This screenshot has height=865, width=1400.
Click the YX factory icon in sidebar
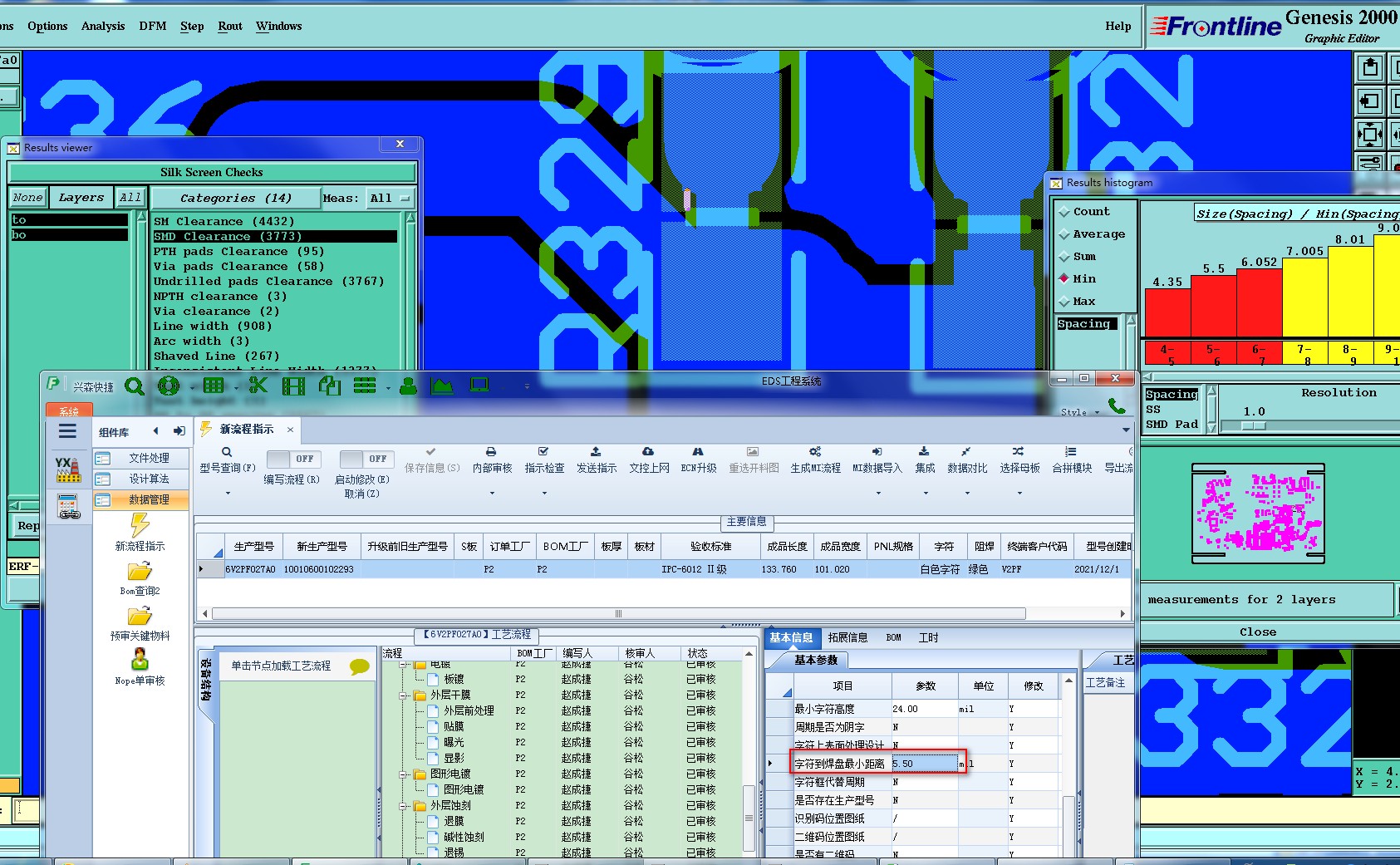[68, 469]
